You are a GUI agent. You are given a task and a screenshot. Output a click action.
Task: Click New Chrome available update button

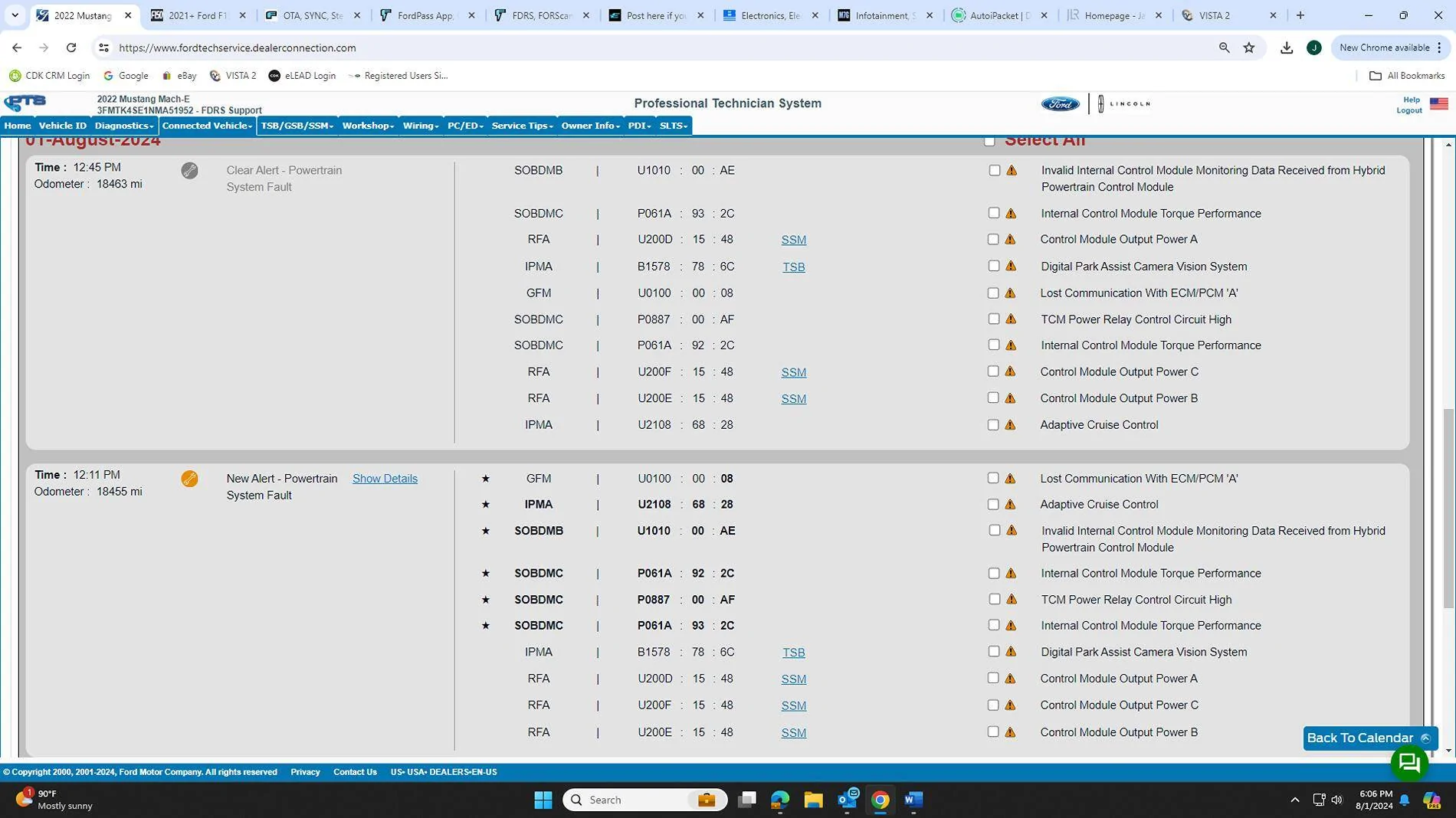coord(1390,47)
